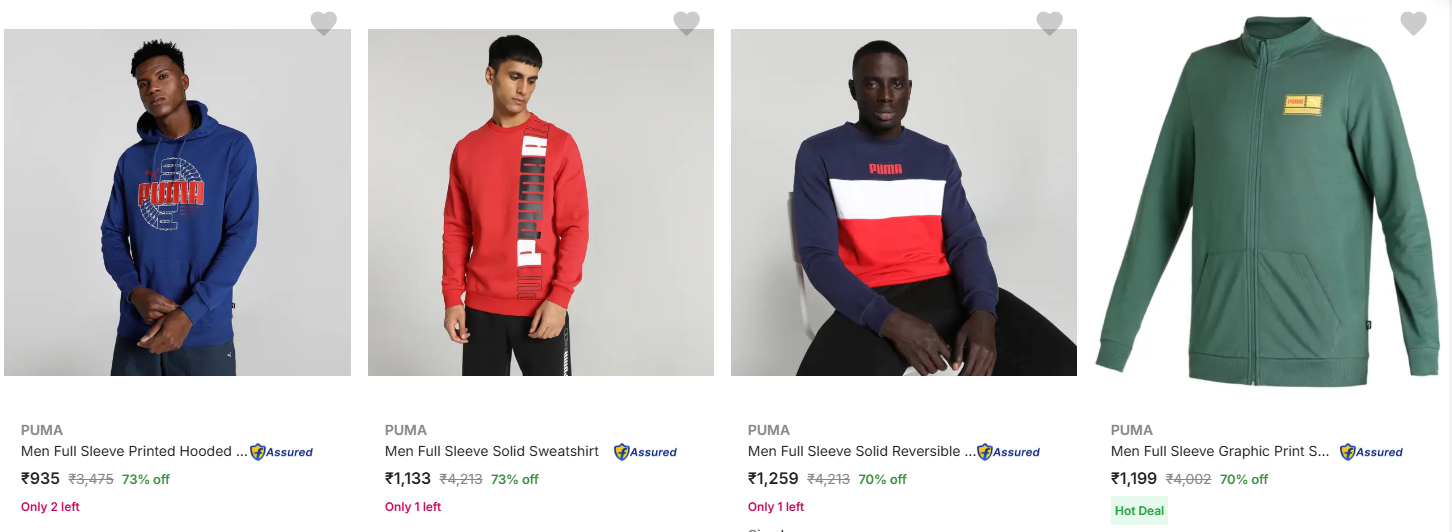Click Assured badge next to Graphic Print item
1452x532 pixels.
[1372, 452]
